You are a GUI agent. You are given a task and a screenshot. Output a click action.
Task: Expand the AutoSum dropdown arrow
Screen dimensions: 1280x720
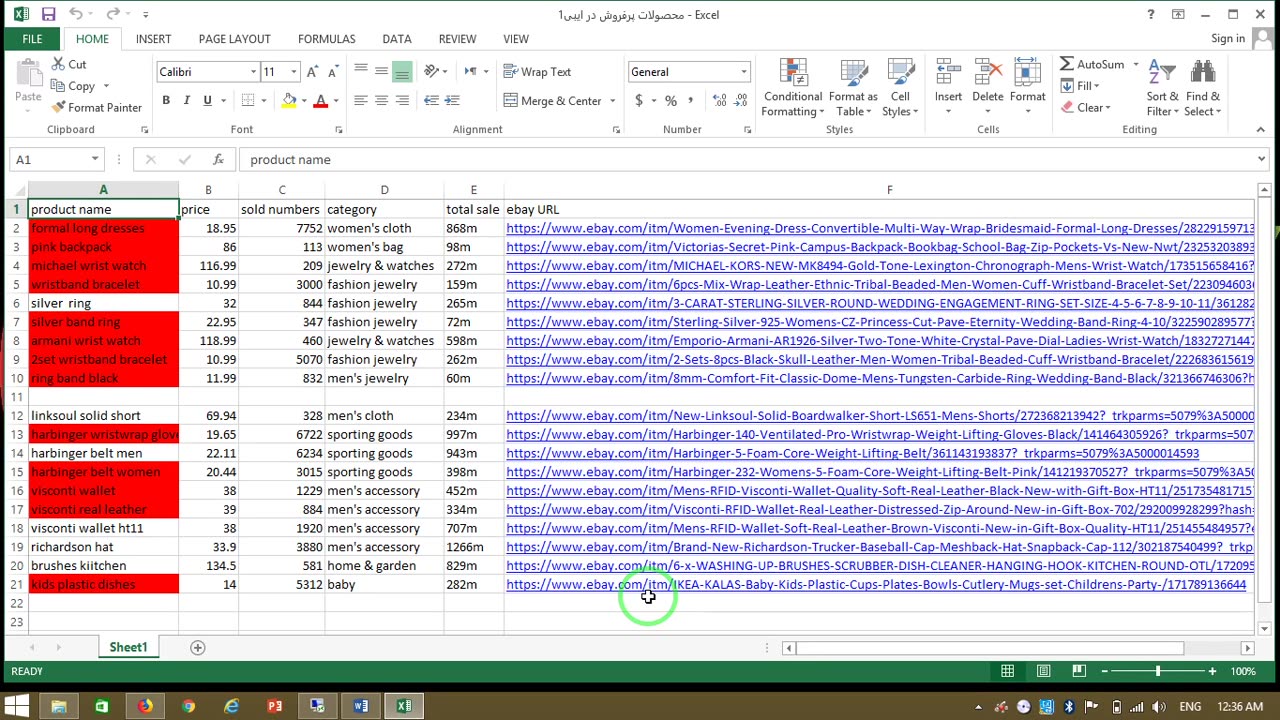click(x=1135, y=64)
